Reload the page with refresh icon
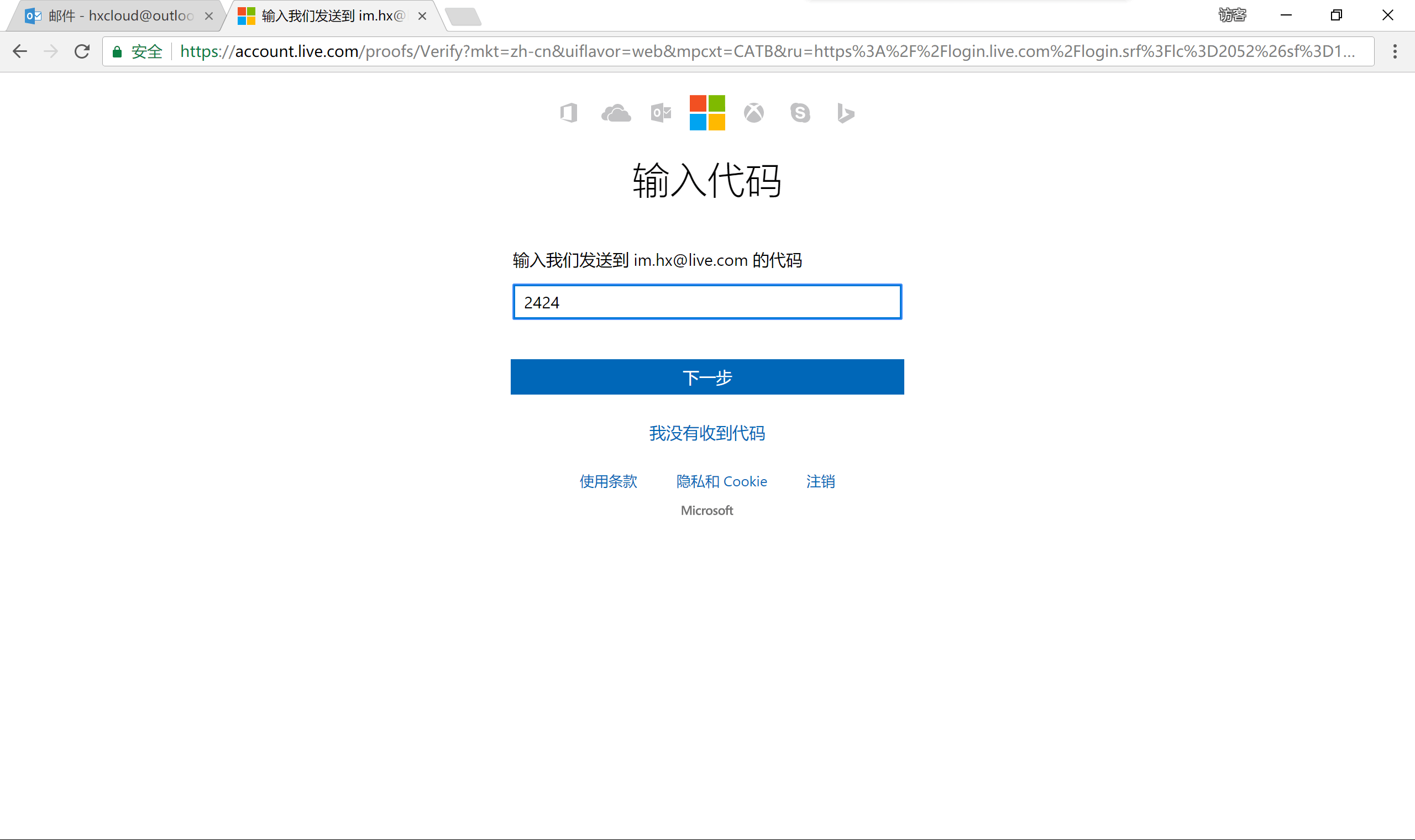Screen dimensions: 1415x840 tap(82, 51)
